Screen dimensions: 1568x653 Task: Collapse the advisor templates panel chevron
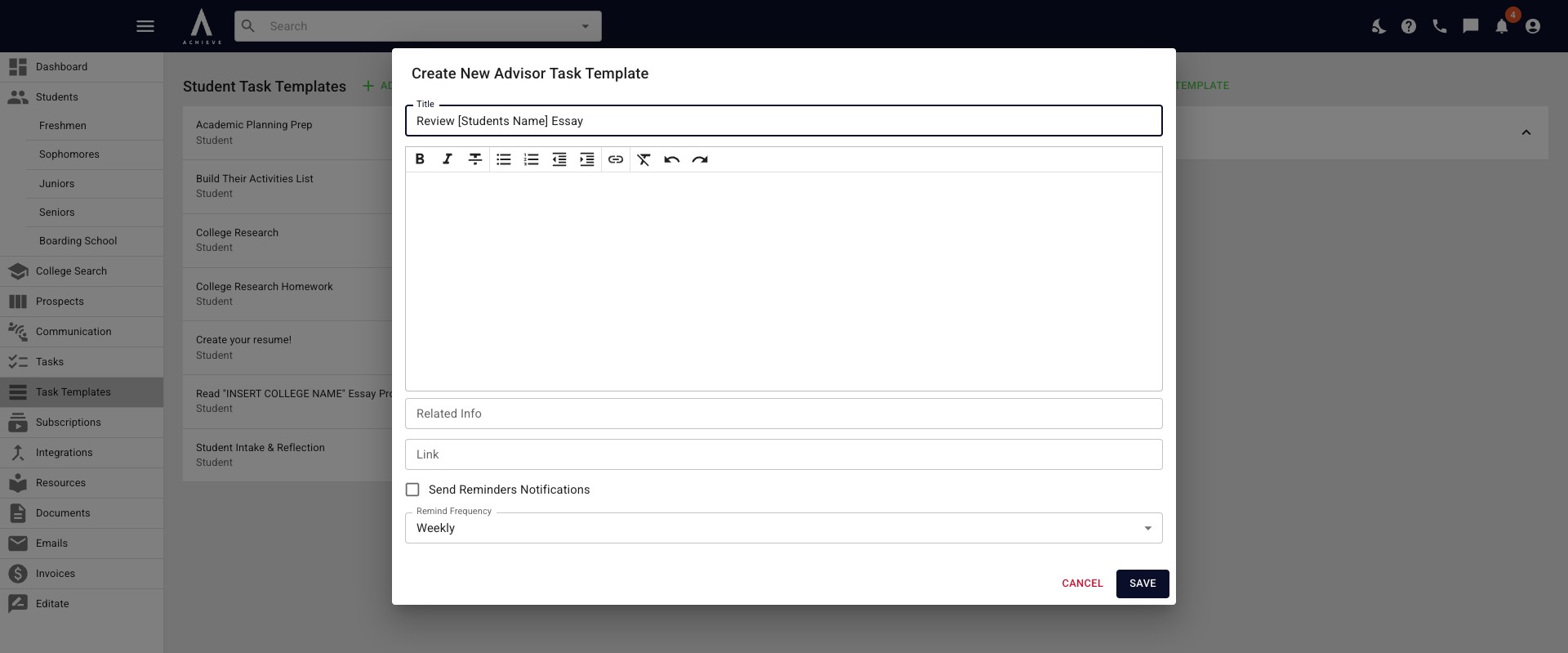point(1526,132)
